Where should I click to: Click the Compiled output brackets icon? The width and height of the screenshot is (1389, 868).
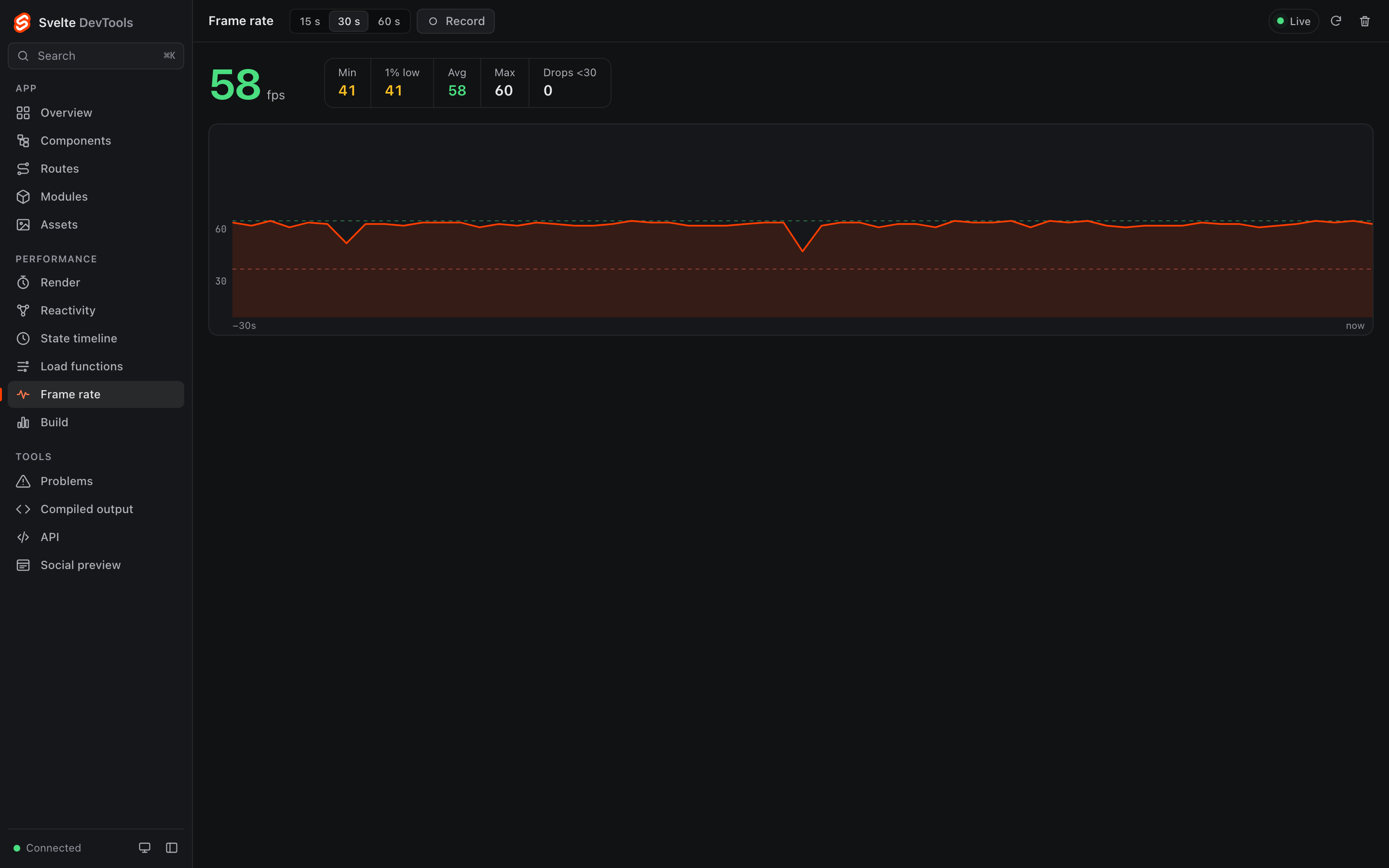coord(23,509)
